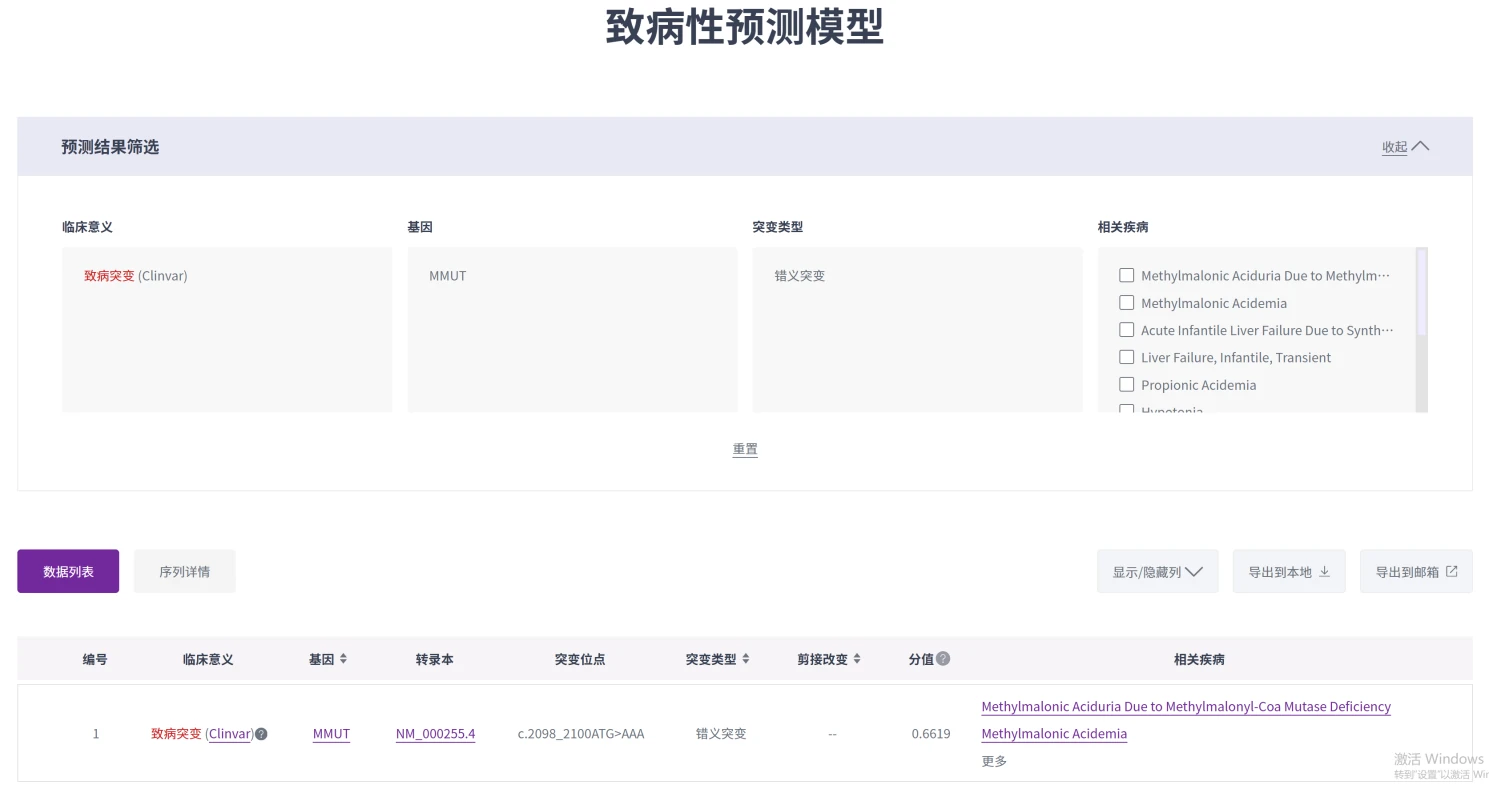Open the MMUT gene link in table
This screenshot has width=1489, height=793.
(x=331, y=734)
